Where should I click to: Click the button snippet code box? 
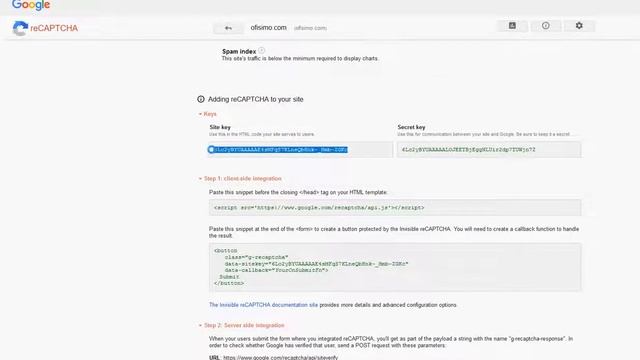pyautogui.click(x=395, y=267)
